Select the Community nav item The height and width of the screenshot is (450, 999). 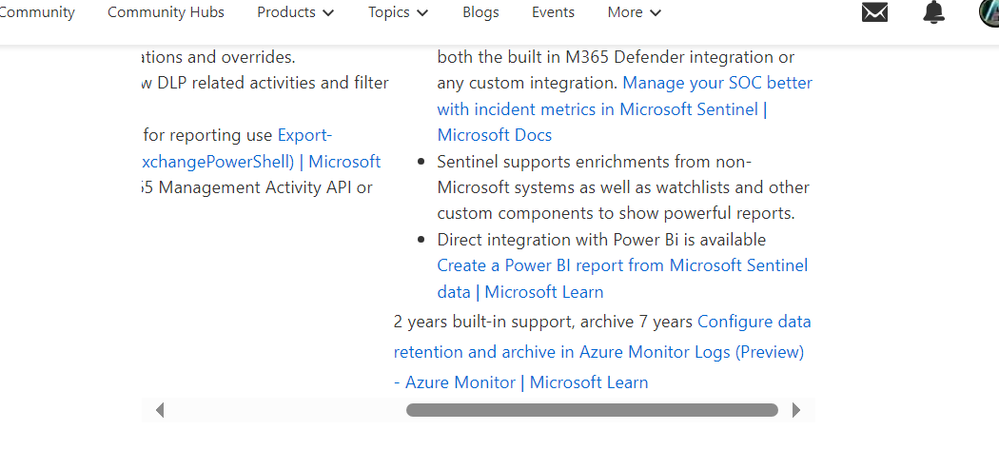coord(37,13)
